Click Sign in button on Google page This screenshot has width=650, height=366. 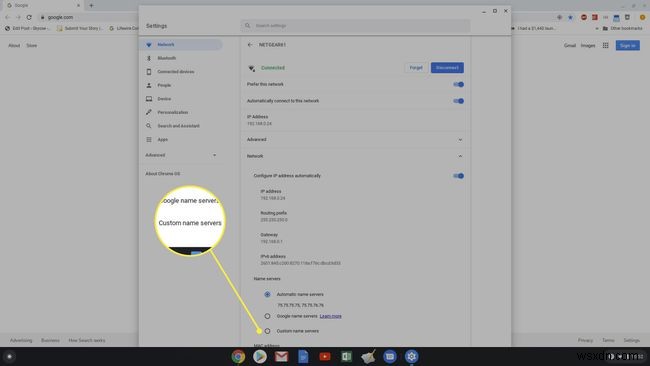coord(628,46)
